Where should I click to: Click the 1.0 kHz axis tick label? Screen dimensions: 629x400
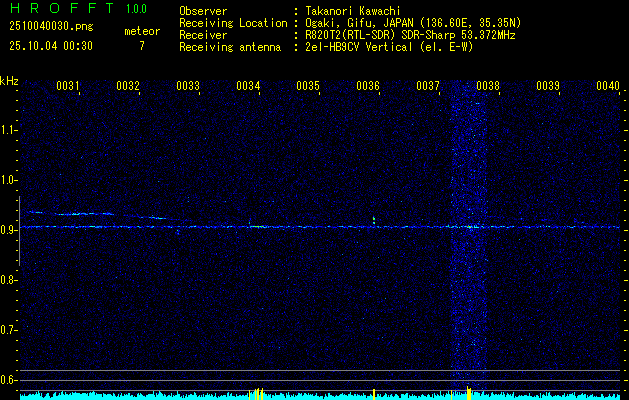pos(9,180)
